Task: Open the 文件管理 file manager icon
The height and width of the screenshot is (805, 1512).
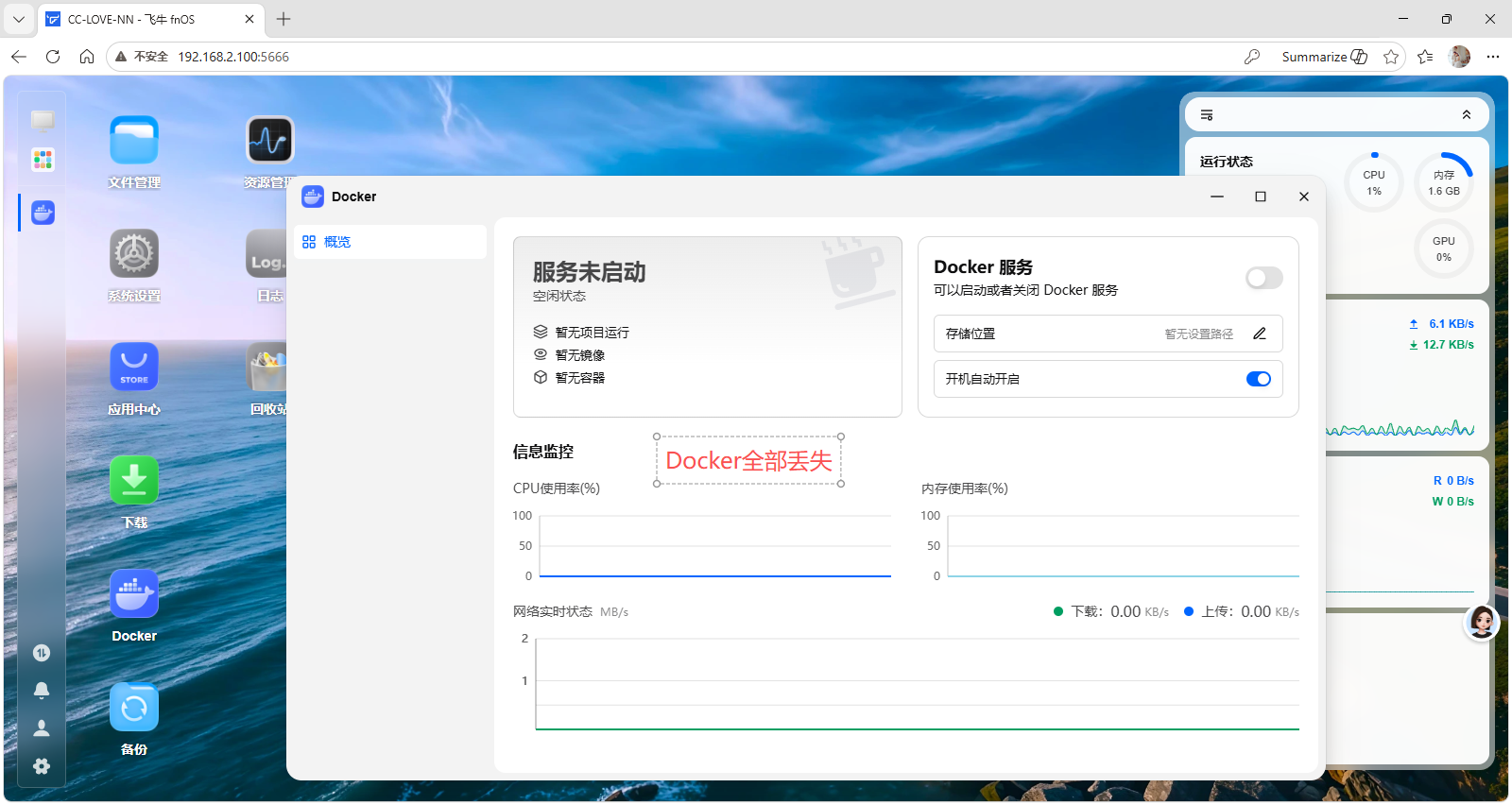Action: (134, 141)
